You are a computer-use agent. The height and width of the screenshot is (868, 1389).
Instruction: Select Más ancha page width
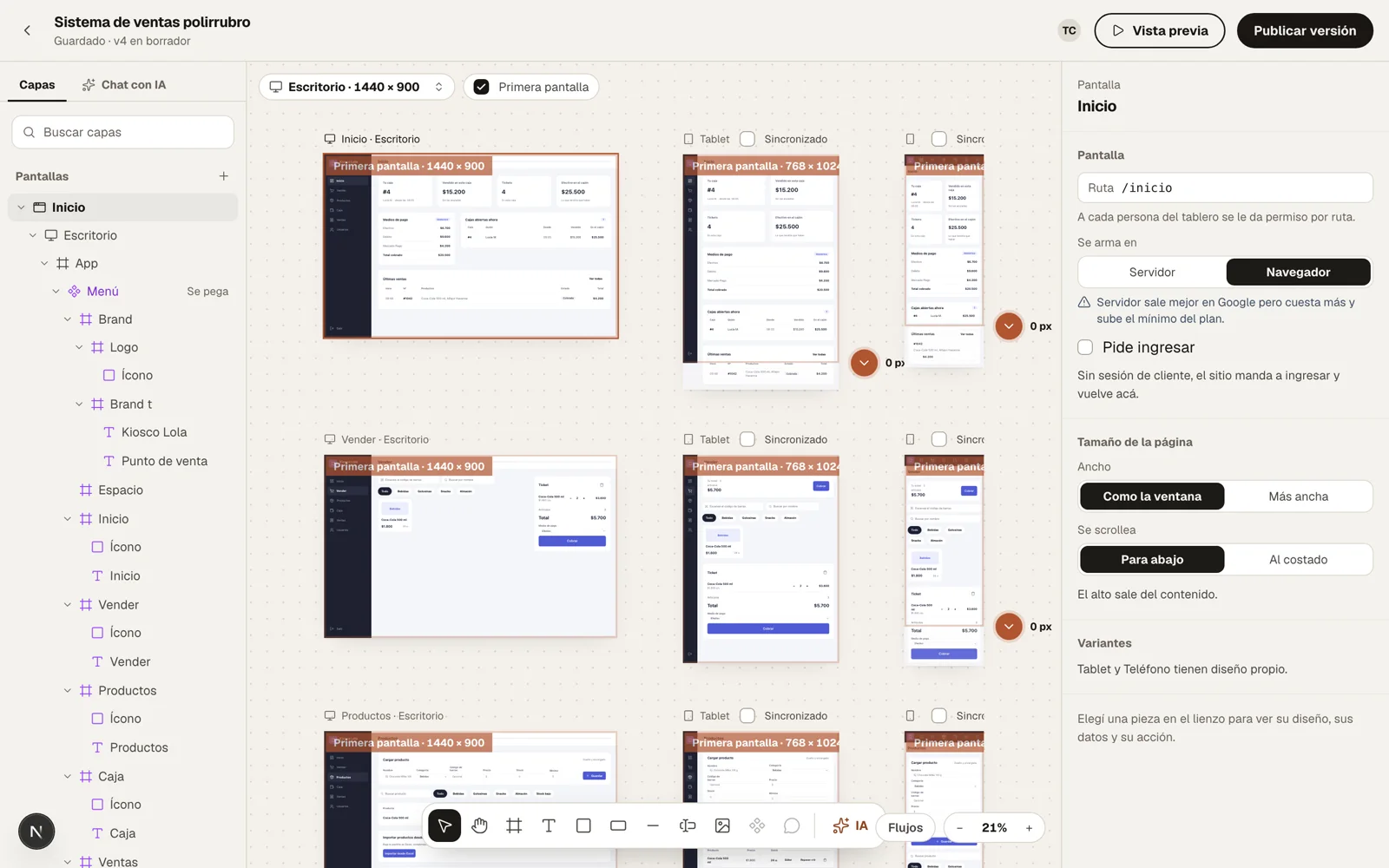coord(1298,496)
